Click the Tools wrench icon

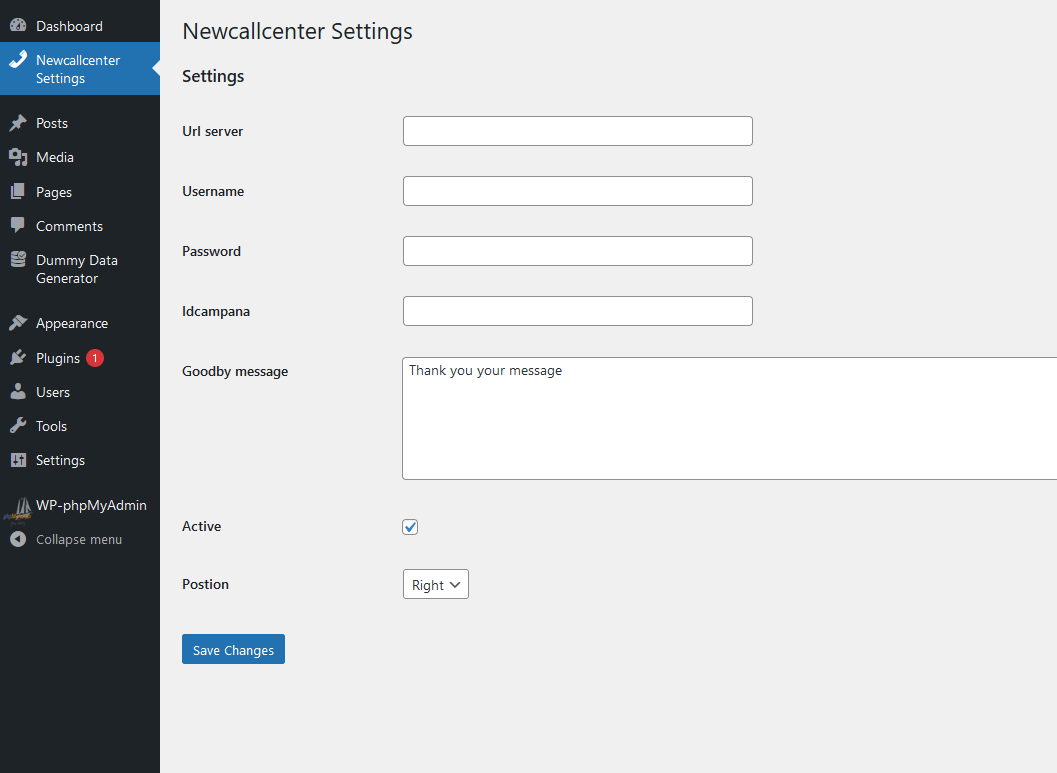[18, 425]
